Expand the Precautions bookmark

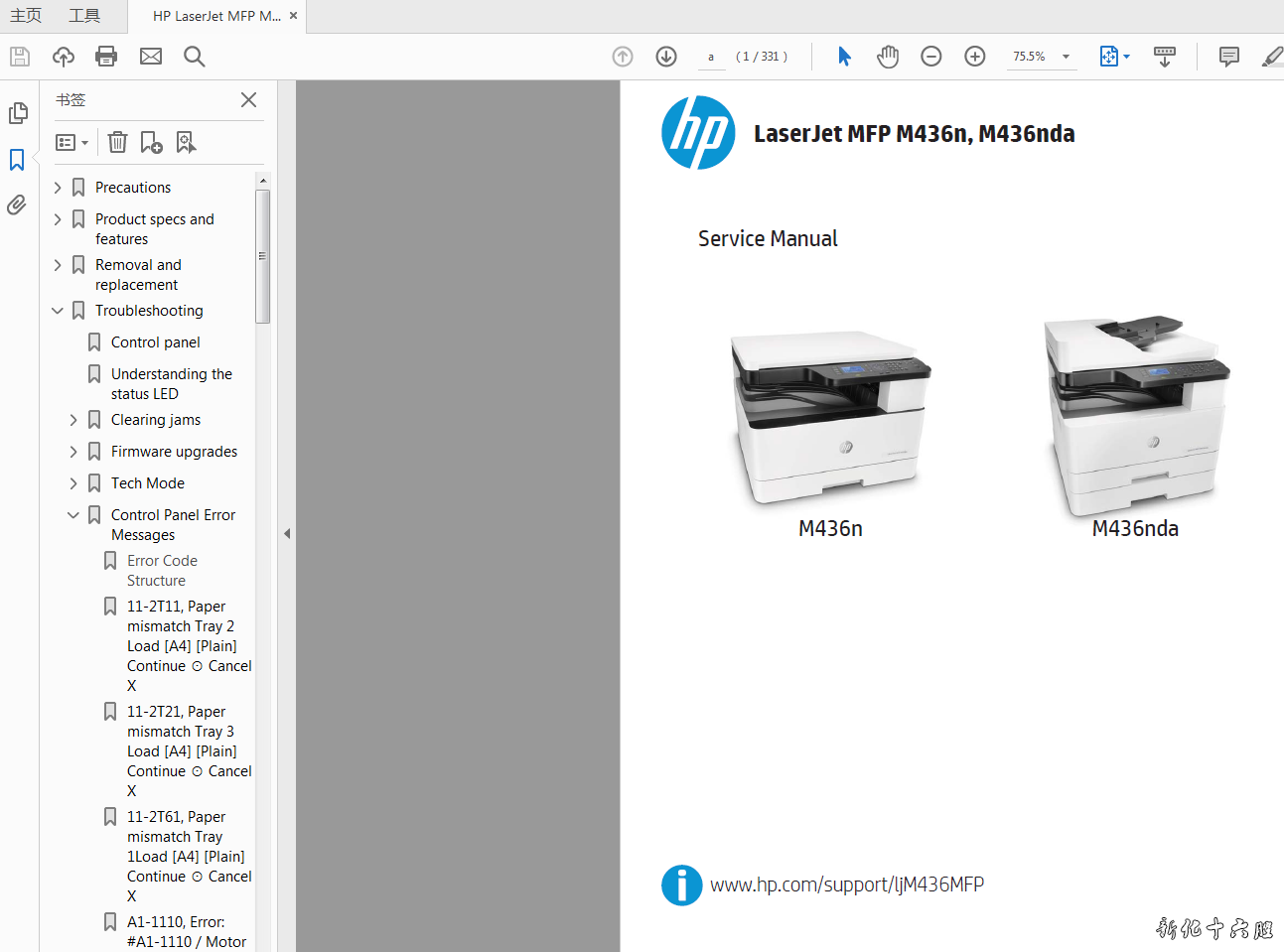tap(58, 188)
